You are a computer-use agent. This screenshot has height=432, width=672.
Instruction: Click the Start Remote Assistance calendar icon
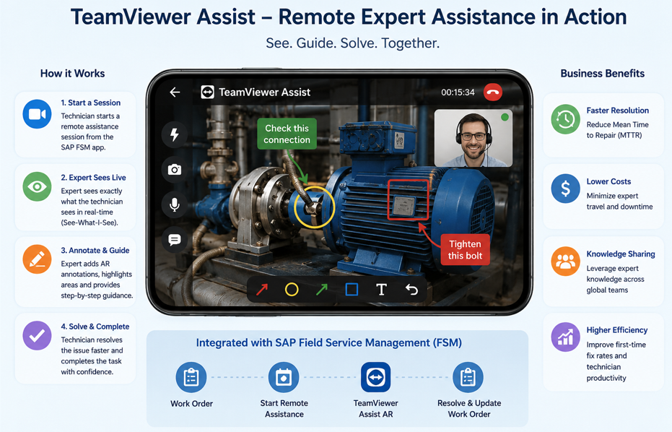pos(283,378)
